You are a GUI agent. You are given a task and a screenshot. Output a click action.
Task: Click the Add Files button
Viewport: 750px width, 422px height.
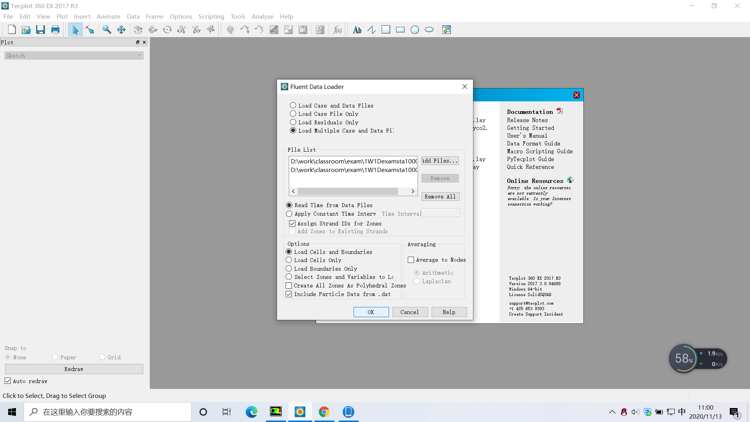point(439,160)
